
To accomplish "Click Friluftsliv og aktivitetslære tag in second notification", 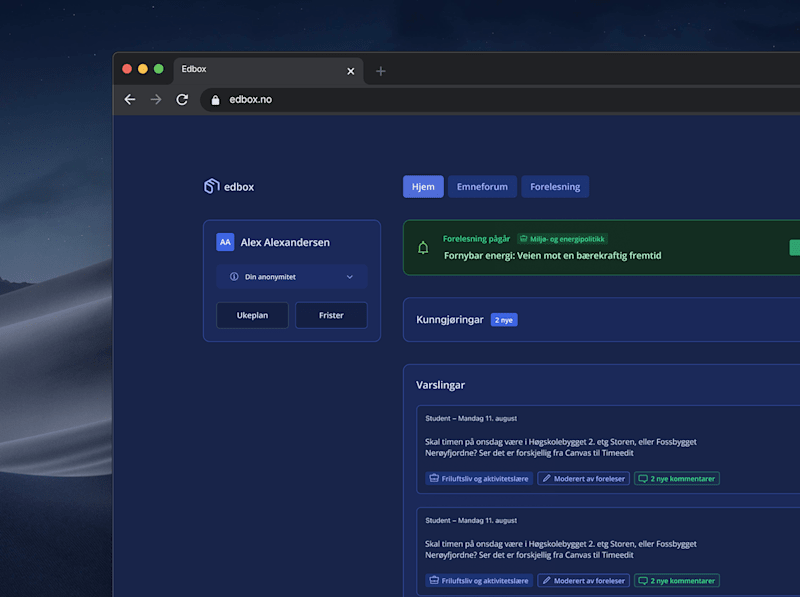I will [479, 581].
